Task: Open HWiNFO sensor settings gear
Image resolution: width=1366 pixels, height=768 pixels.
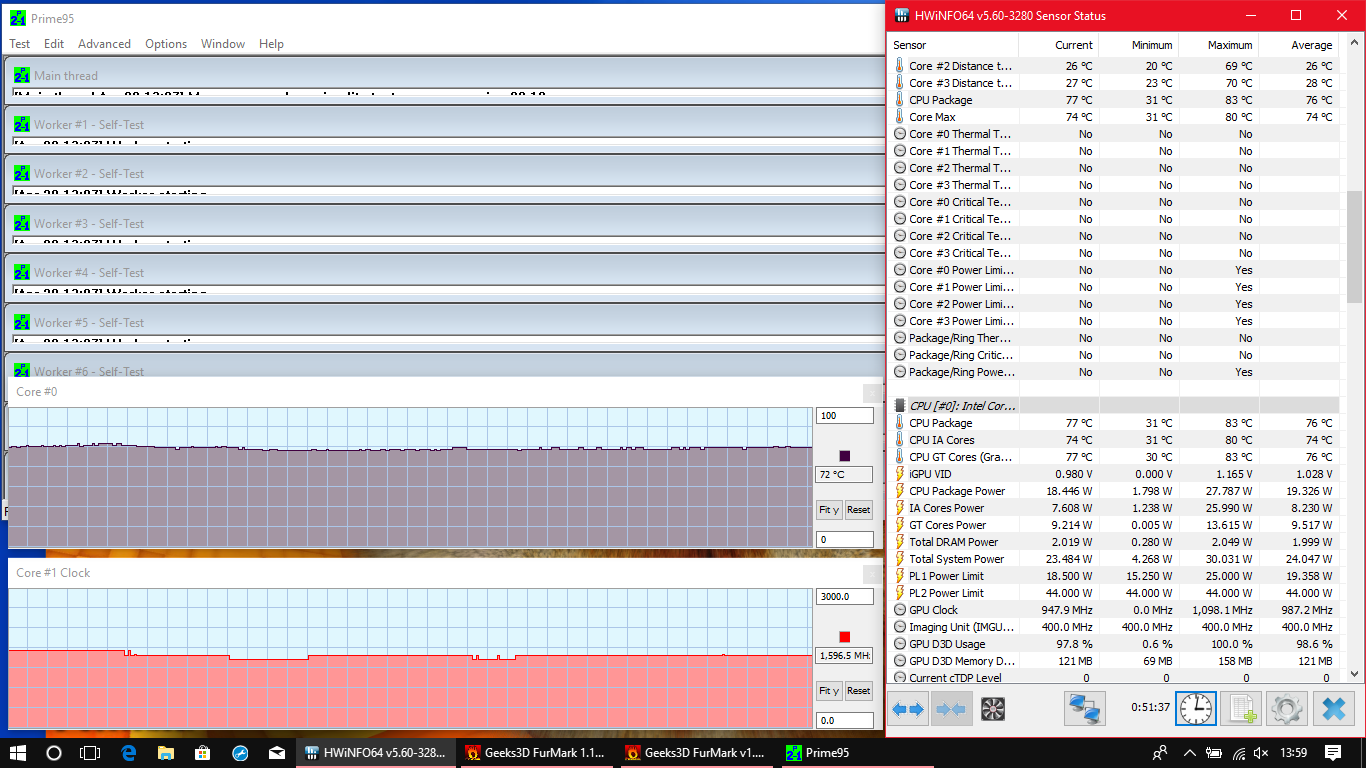Action: click(x=1287, y=709)
